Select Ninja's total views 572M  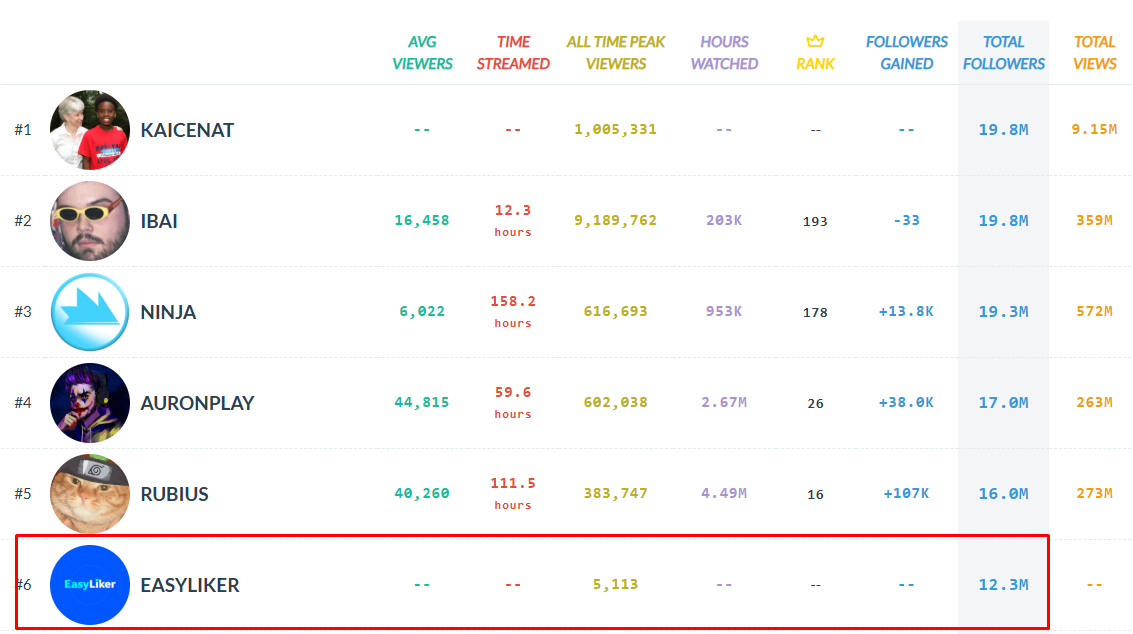[1095, 312]
